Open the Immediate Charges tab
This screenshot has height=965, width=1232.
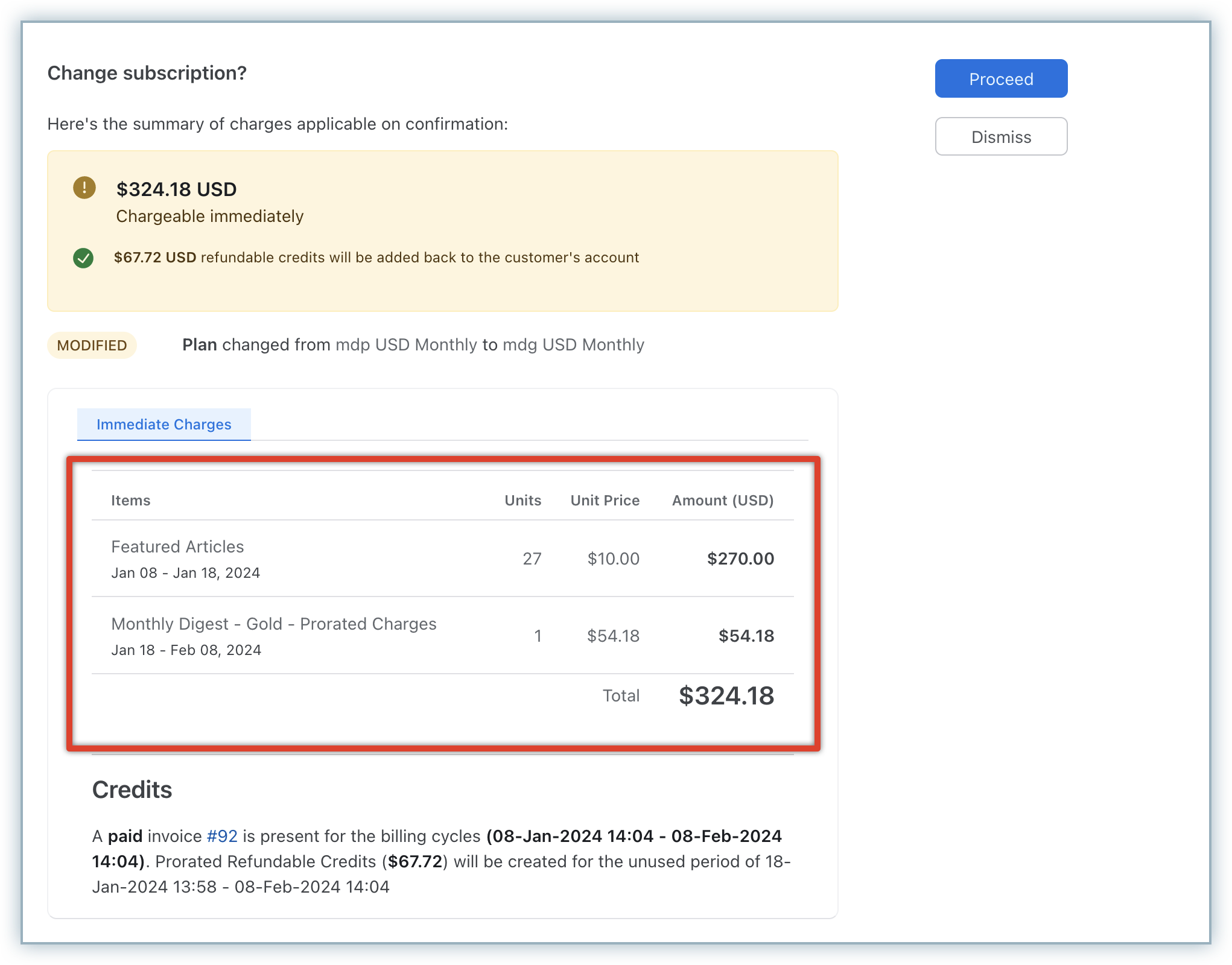click(x=164, y=424)
